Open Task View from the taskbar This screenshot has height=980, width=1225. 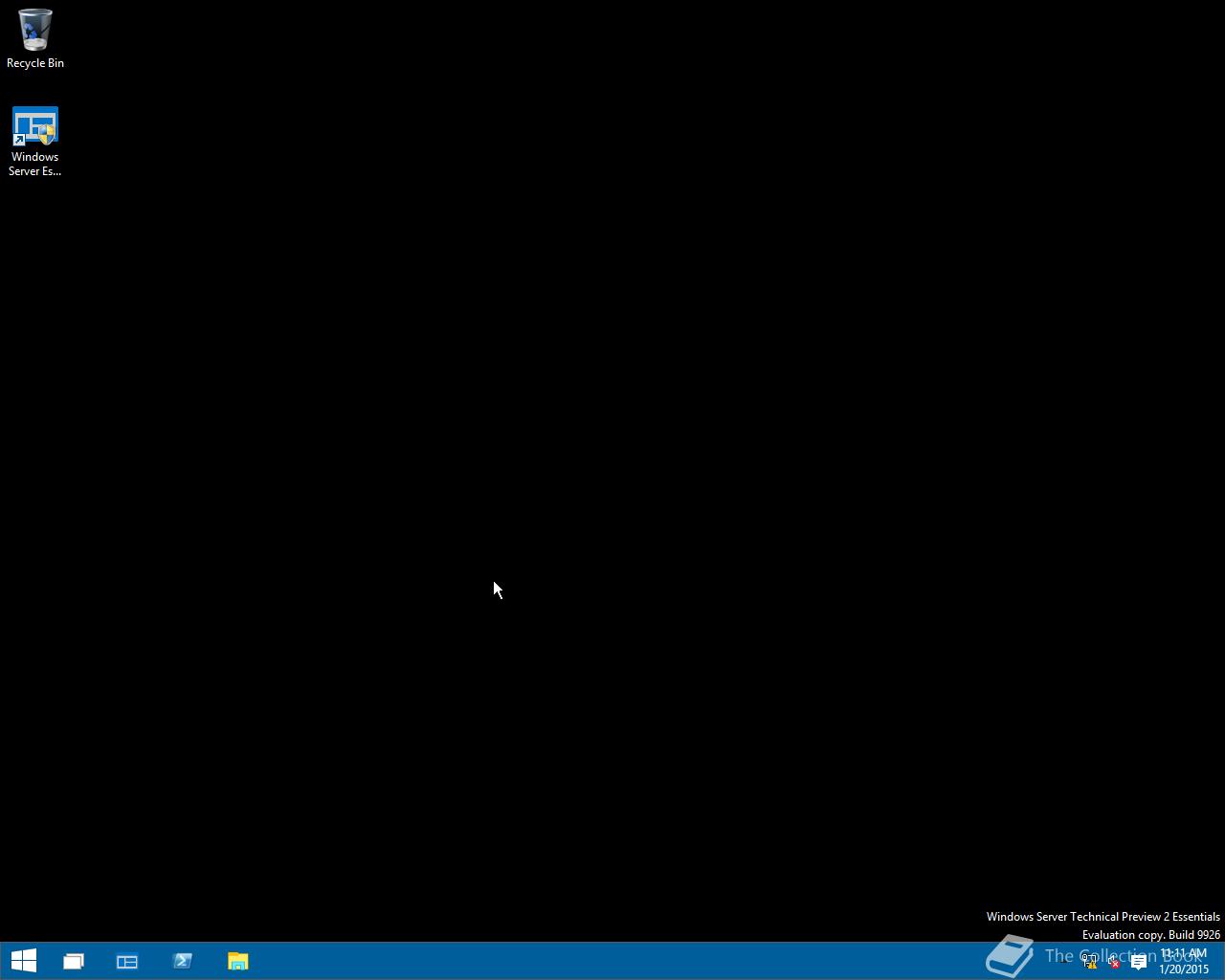pos(73,961)
